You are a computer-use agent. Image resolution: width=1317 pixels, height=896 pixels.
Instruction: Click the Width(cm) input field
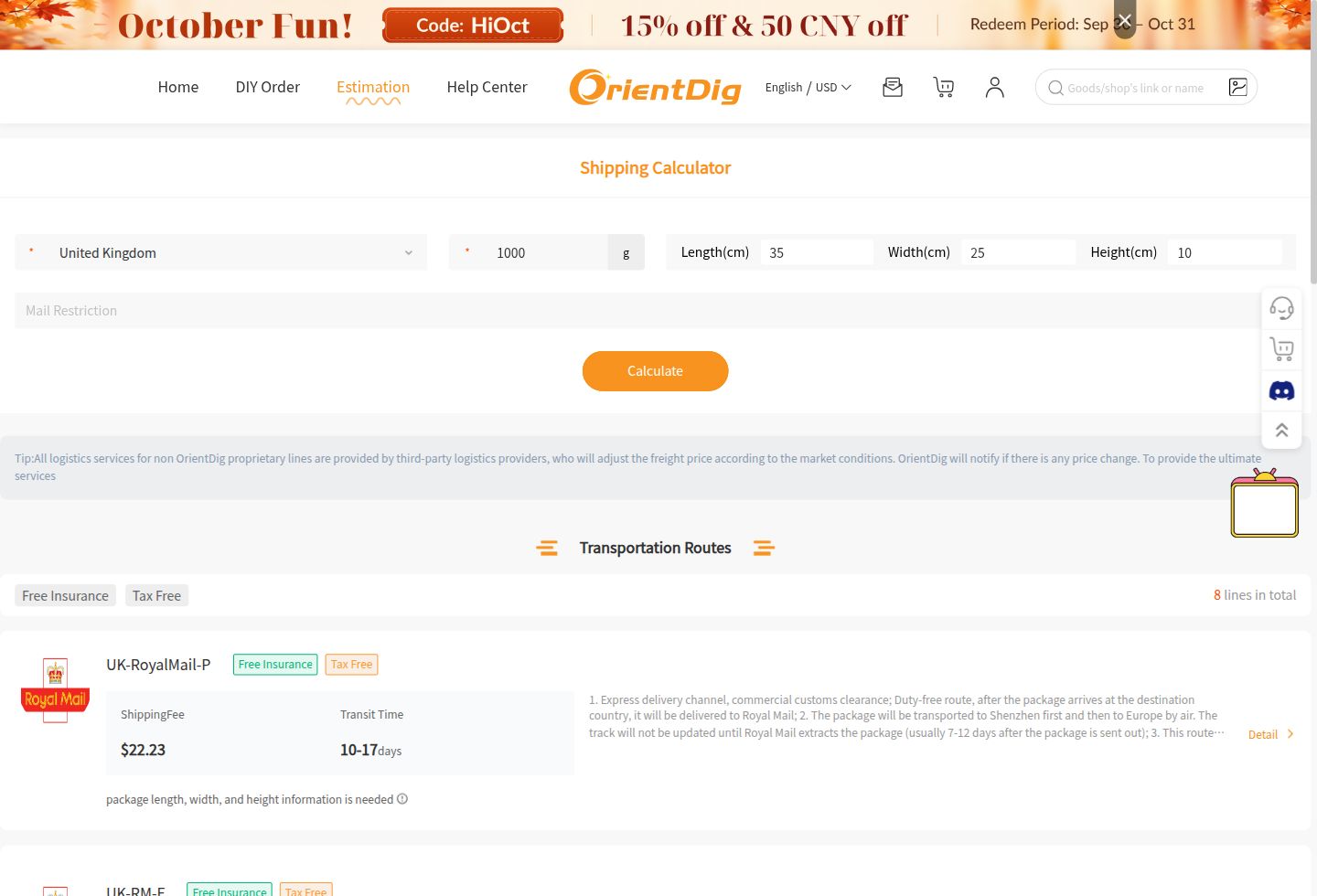point(1018,252)
